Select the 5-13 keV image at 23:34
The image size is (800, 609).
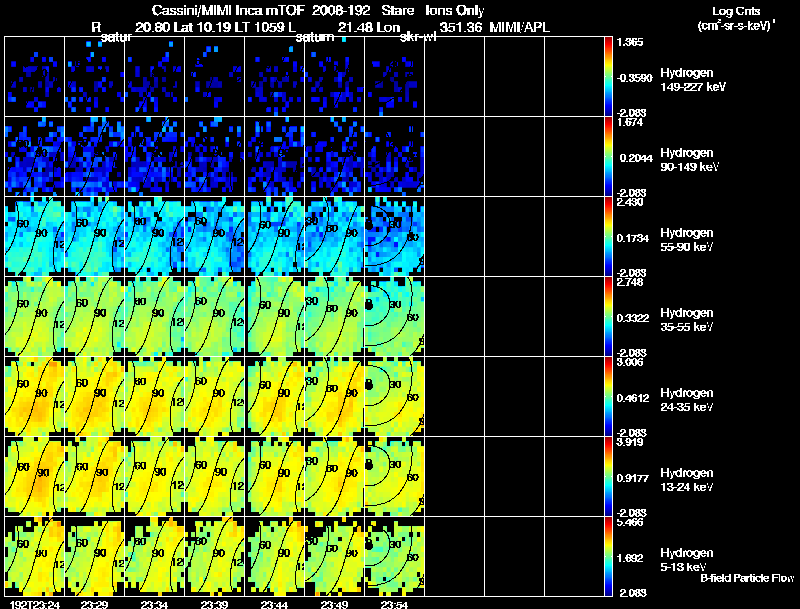tap(155, 557)
